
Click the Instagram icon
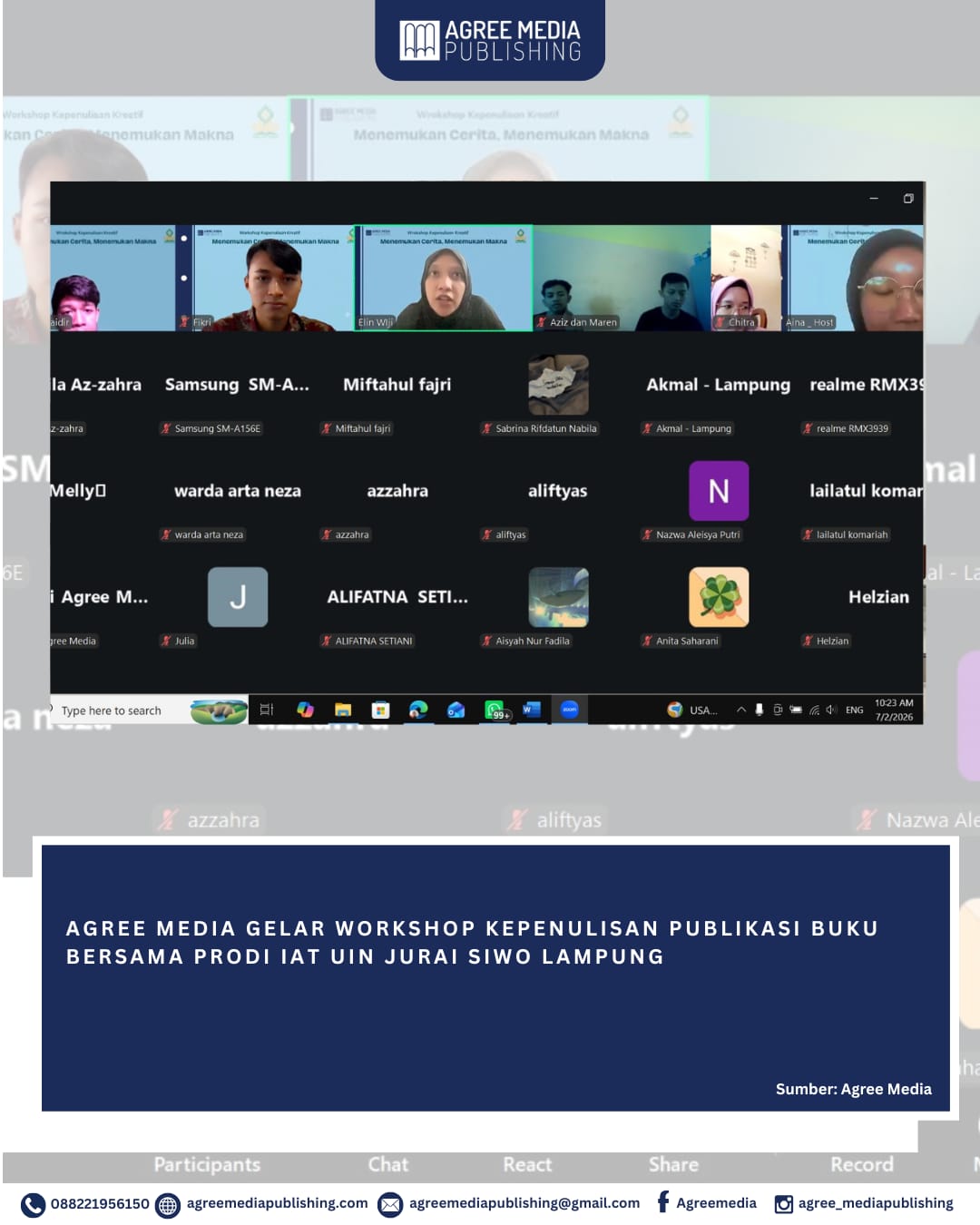pos(784,1204)
